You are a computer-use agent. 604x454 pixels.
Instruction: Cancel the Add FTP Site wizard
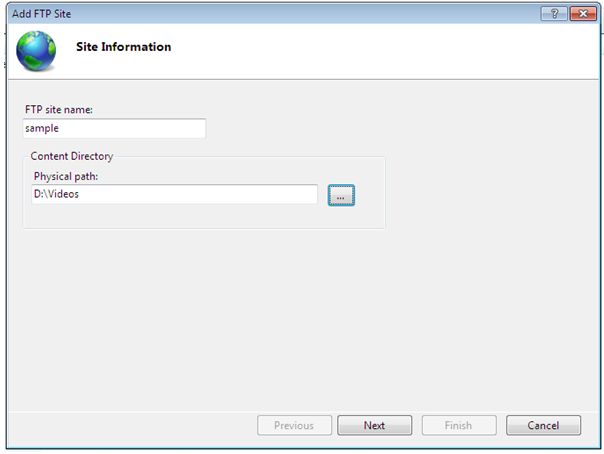point(543,425)
